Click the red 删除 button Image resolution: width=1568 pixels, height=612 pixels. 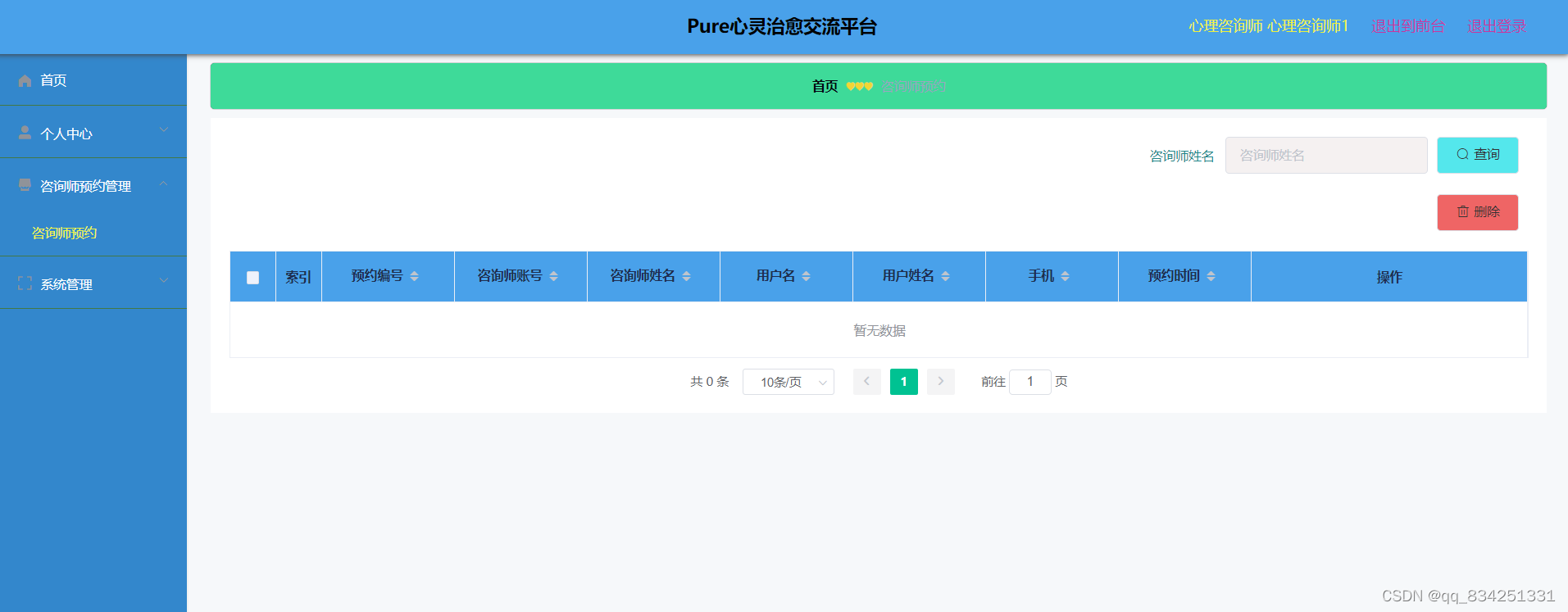click(x=1478, y=212)
